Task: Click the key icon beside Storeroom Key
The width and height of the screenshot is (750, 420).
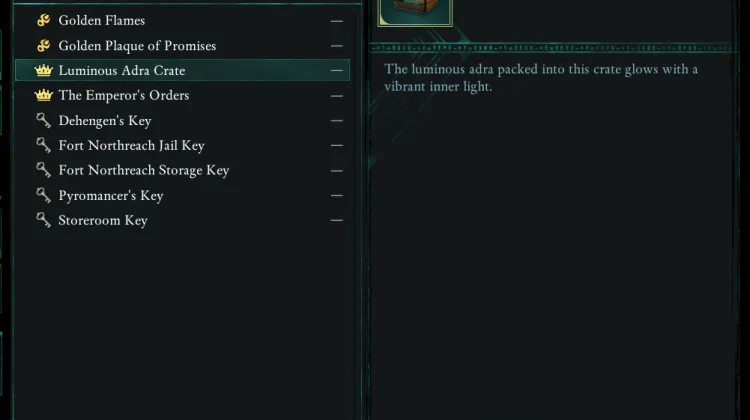Action: click(x=43, y=220)
